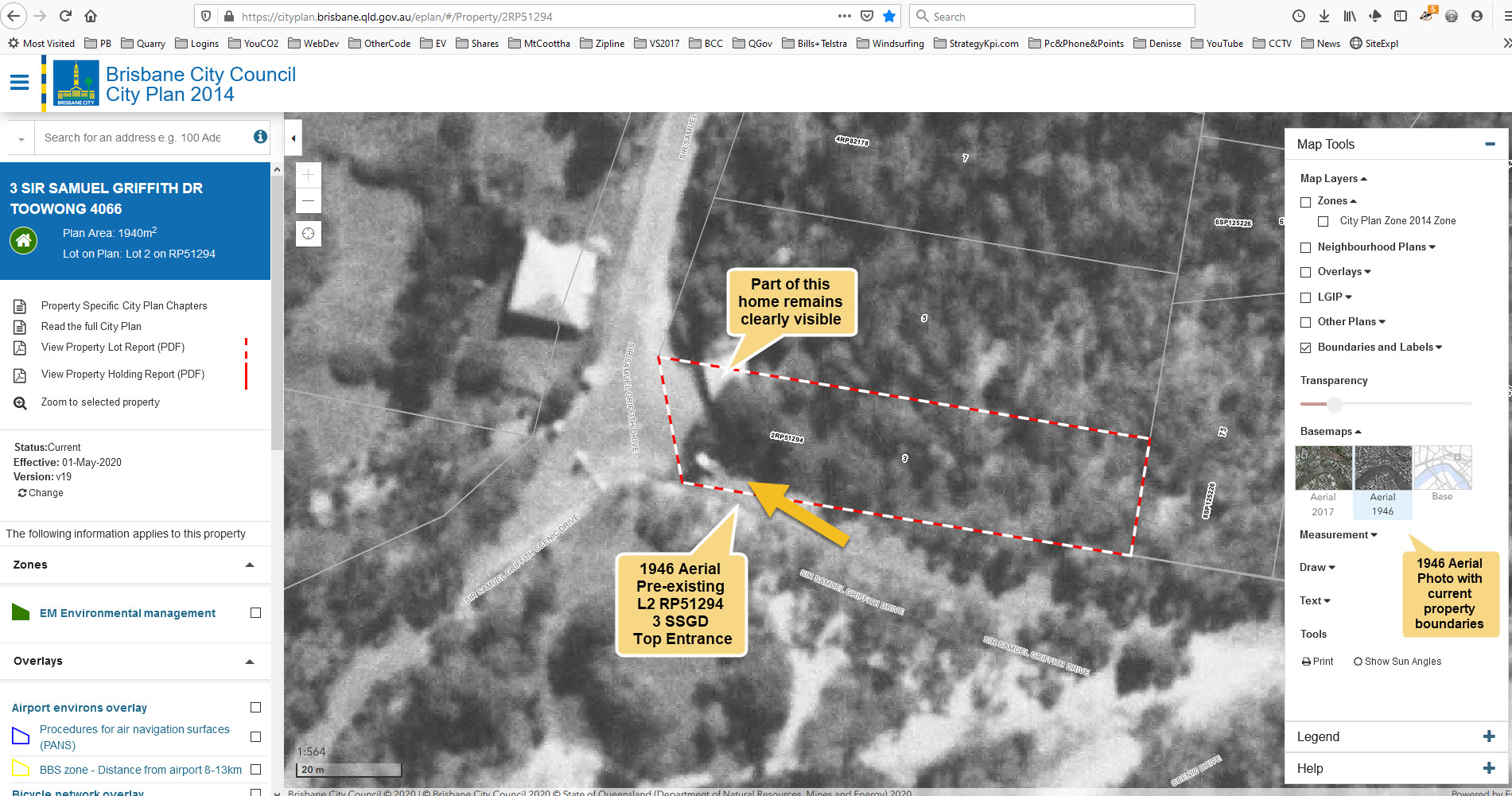Image resolution: width=1512 pixels, height=796 pixels.
Task: Click the browser history clock icon
Action: pyautogui.click(x=1299, y=16)
